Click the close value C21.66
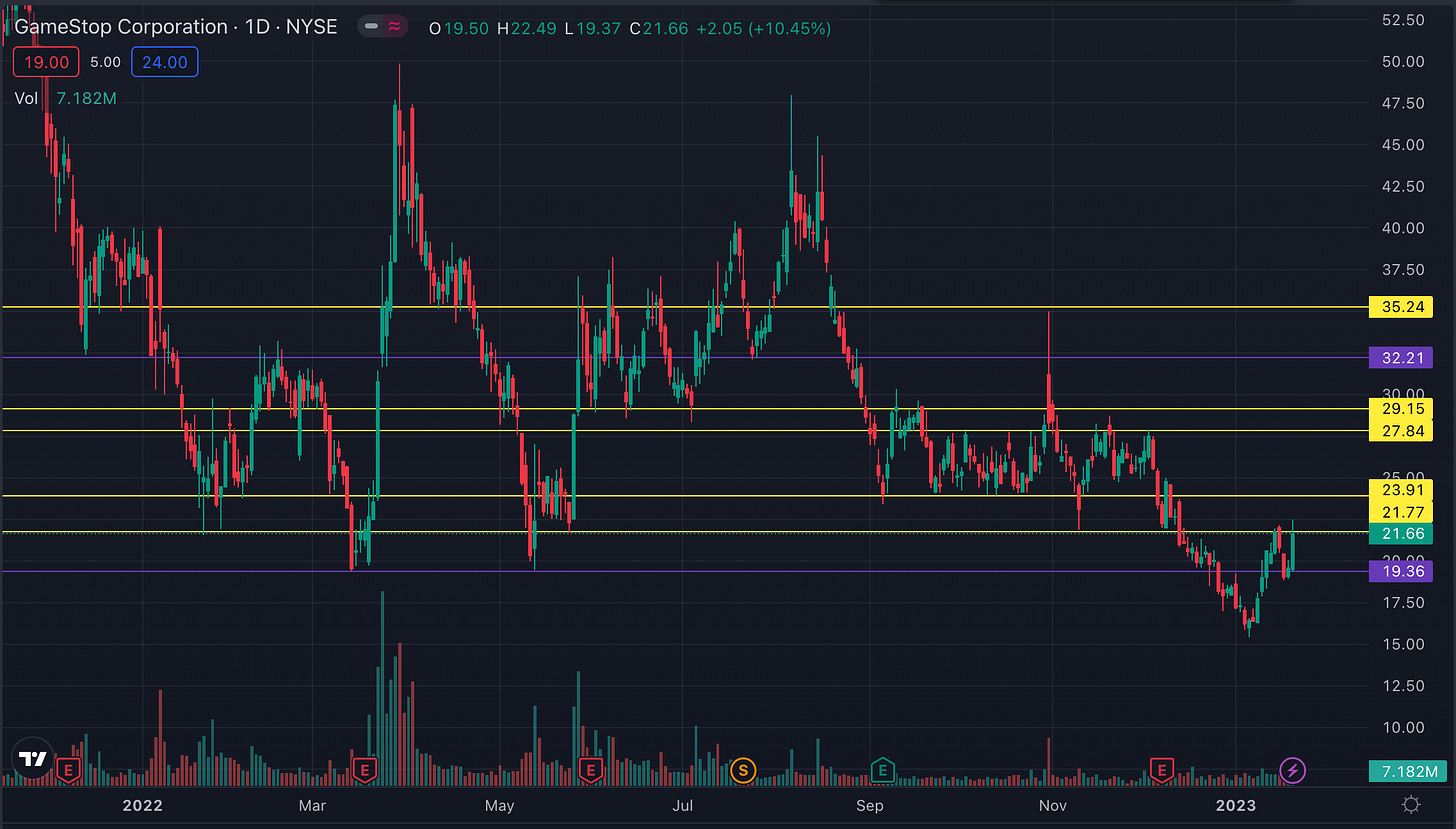This screenshot has height=829, width=1456. click(659, 29)
